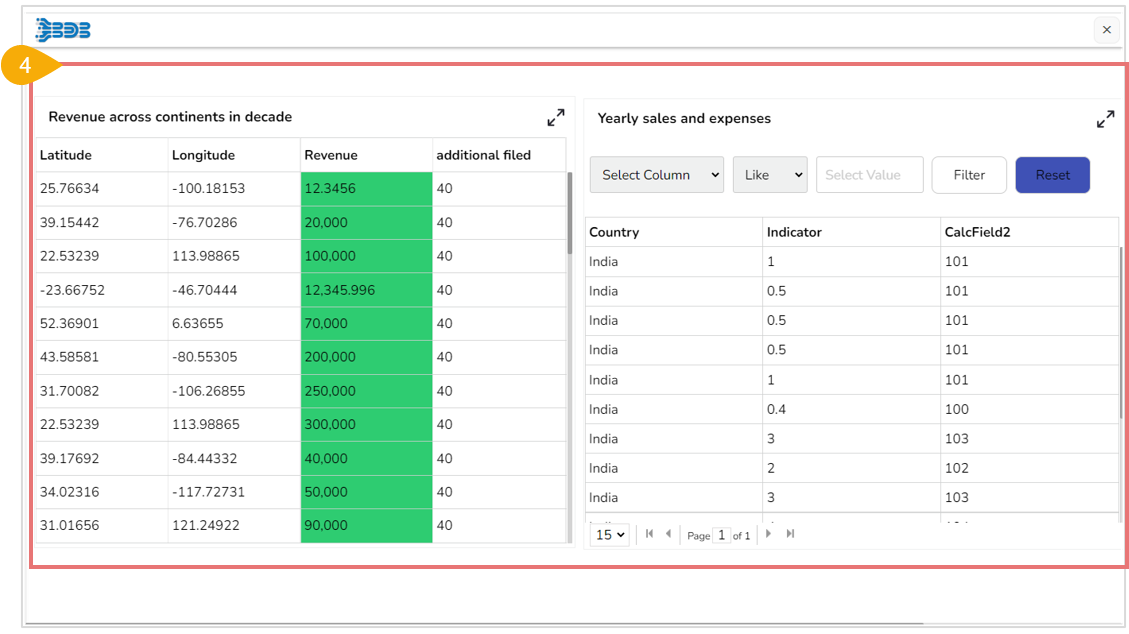Click the page number input box
This screenshot has width=1129, height=634.
722,535
